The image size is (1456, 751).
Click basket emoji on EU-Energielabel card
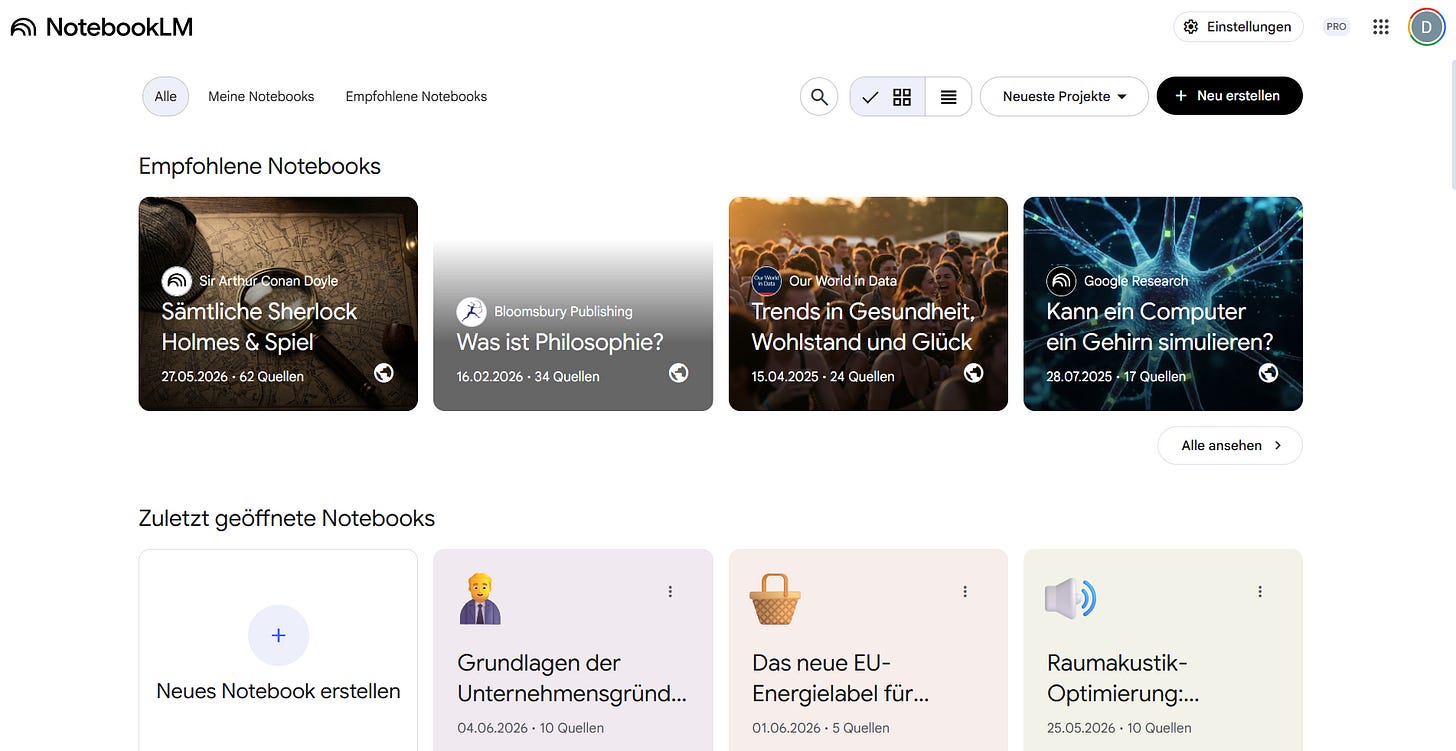tap(775, 600)
